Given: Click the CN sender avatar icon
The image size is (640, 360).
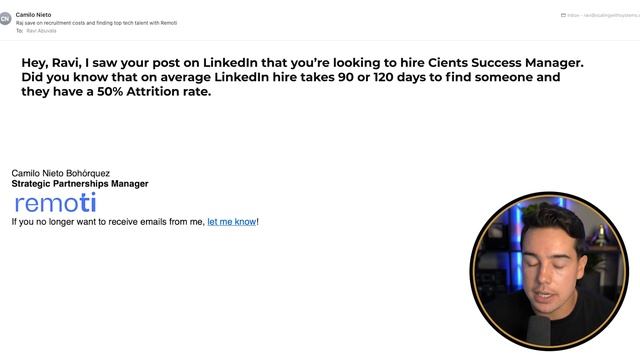Looking at the screenshot, I should [5, 19].
